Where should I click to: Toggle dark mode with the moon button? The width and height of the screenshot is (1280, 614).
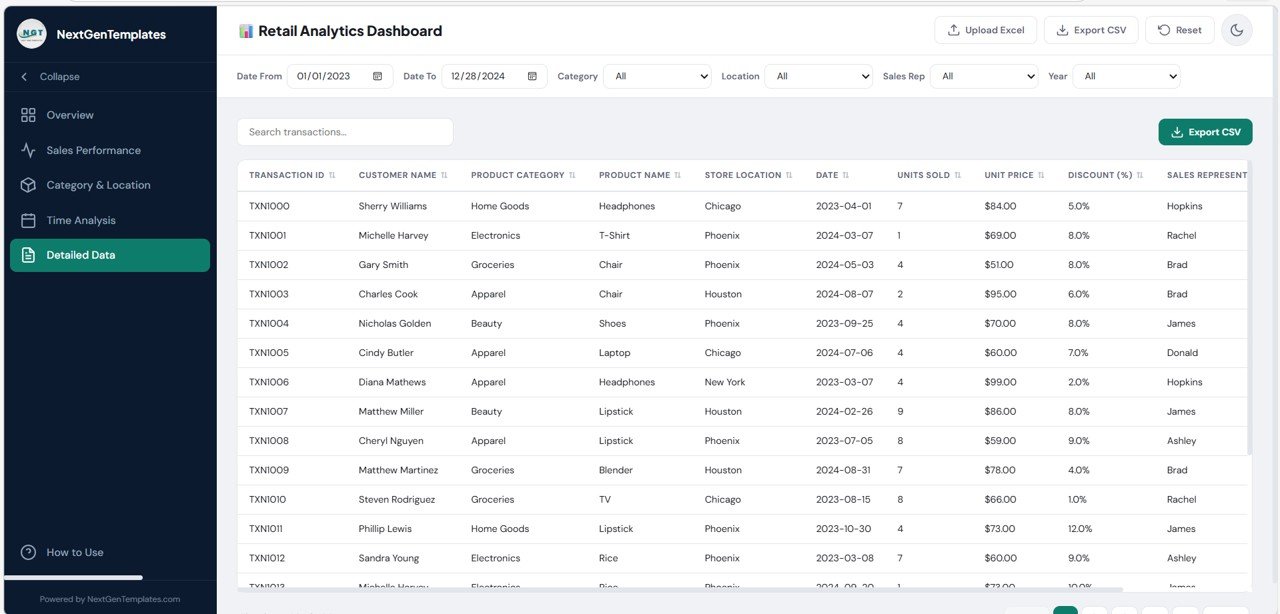point(1237,29)
